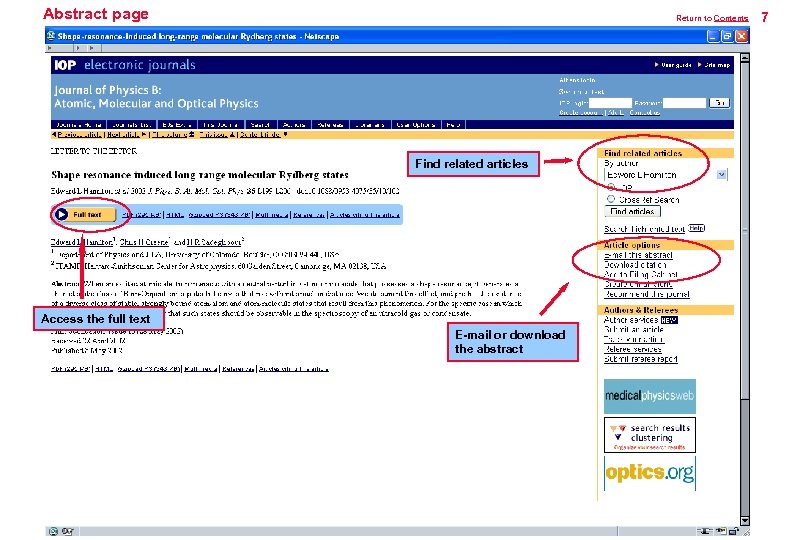Open Content finder in the yellow bar

click(260, 135)
